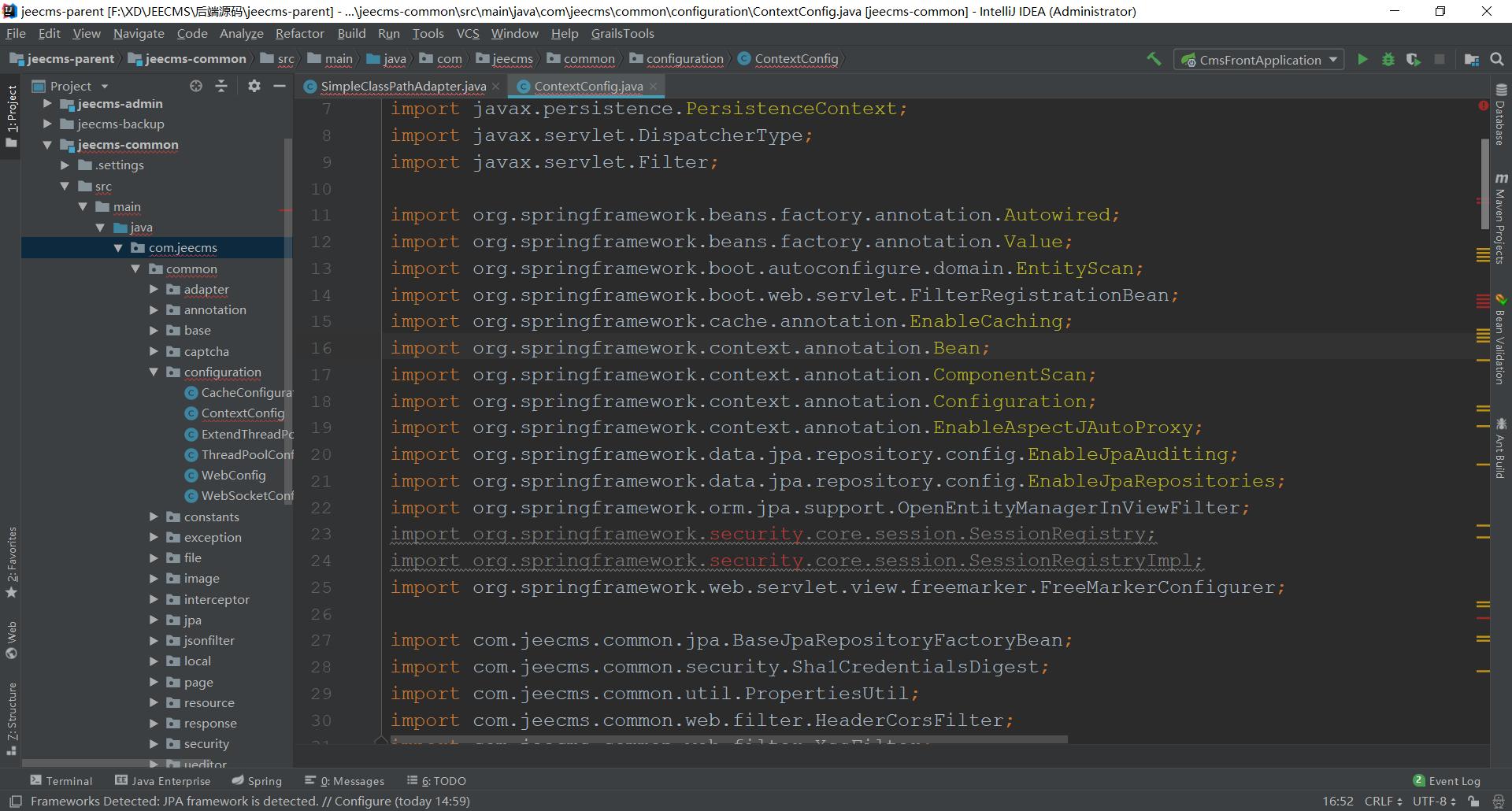Run with Coverage using the shield icon
The image size is (1512, 811).
1414,60
